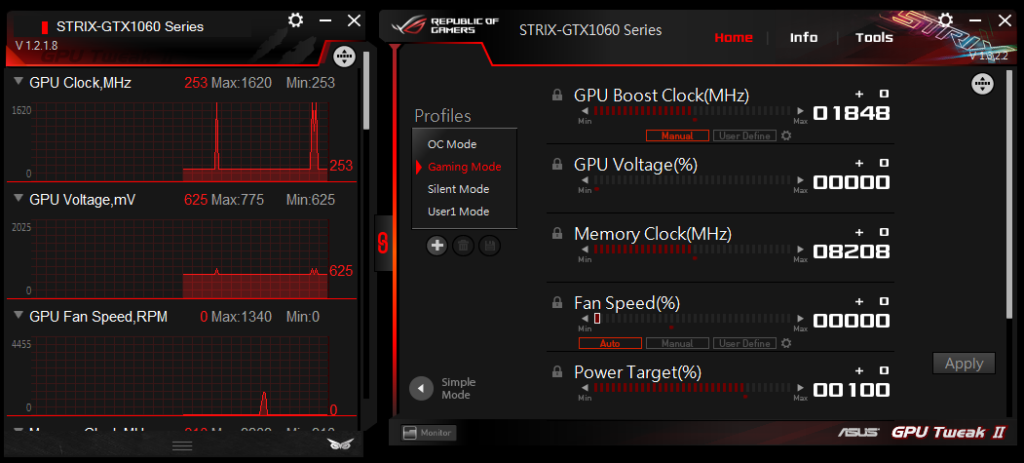Decrease Memory Clock with left arrow
This screenshot has width=1024, height=463.
pos(585,249)
